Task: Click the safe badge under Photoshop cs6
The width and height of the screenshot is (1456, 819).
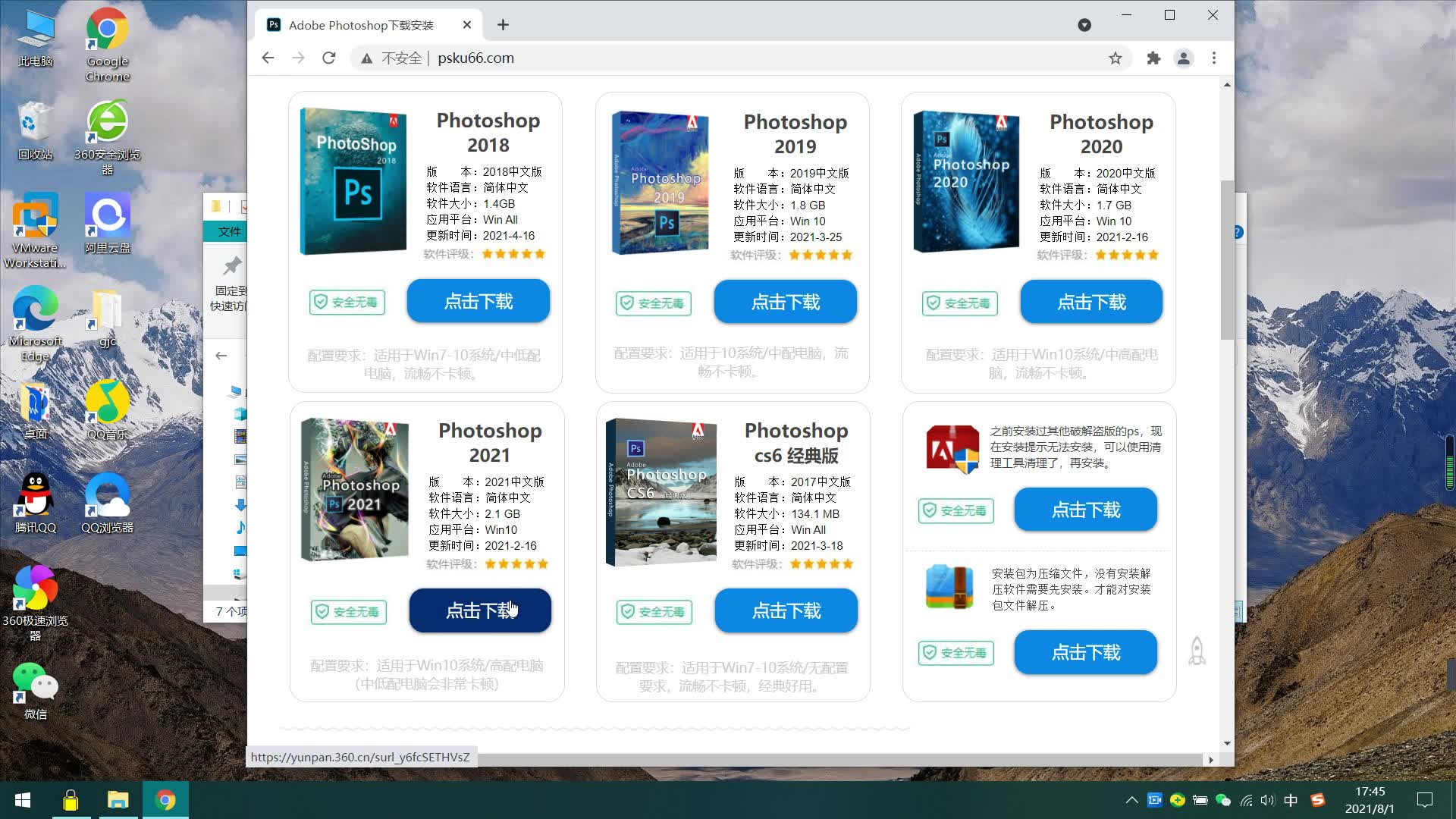Action: coord(654,611)
